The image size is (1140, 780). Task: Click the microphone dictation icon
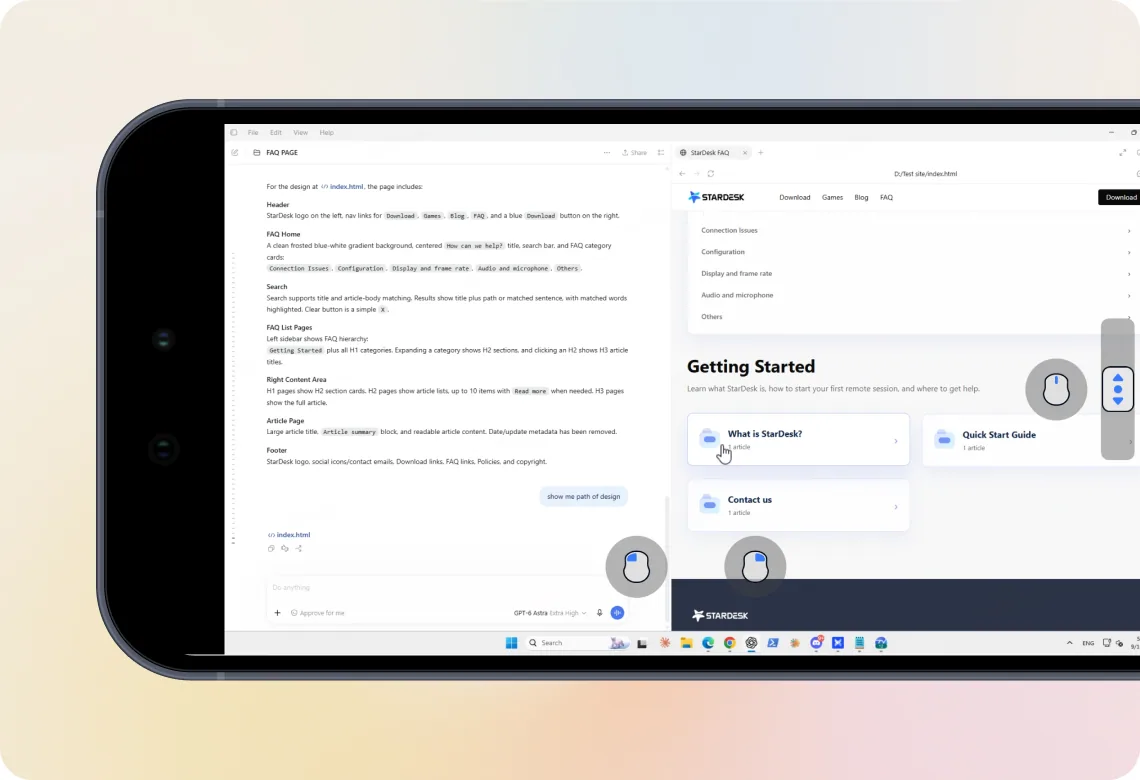[600, 613]
